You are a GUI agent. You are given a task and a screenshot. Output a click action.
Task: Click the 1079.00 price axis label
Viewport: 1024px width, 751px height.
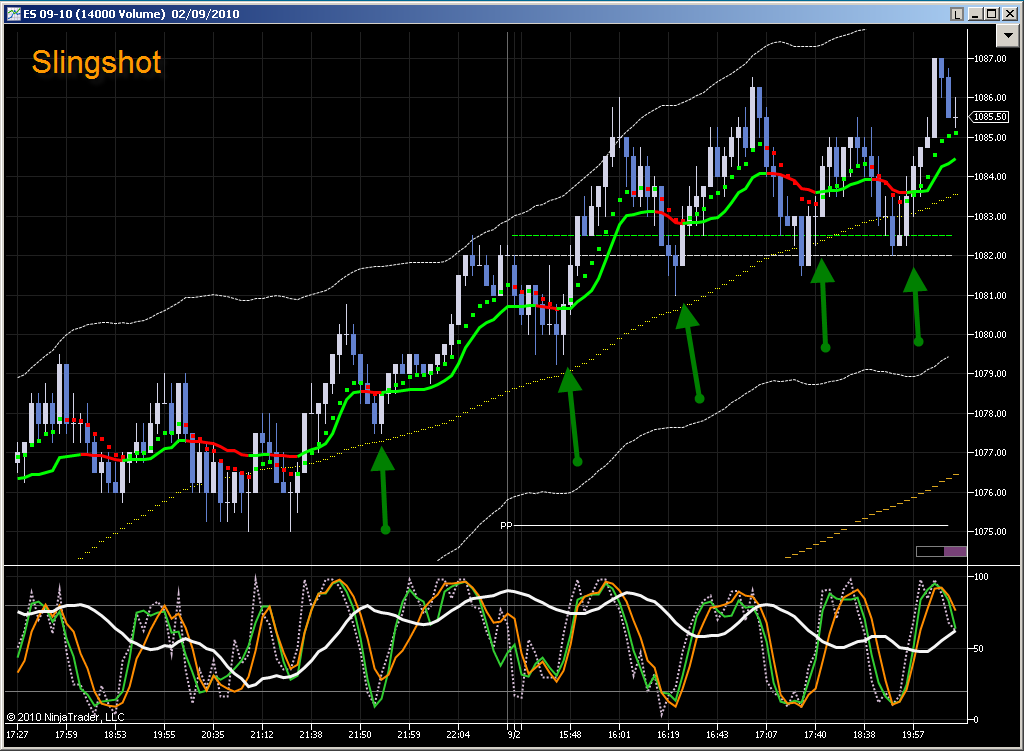tap(990, 374)
